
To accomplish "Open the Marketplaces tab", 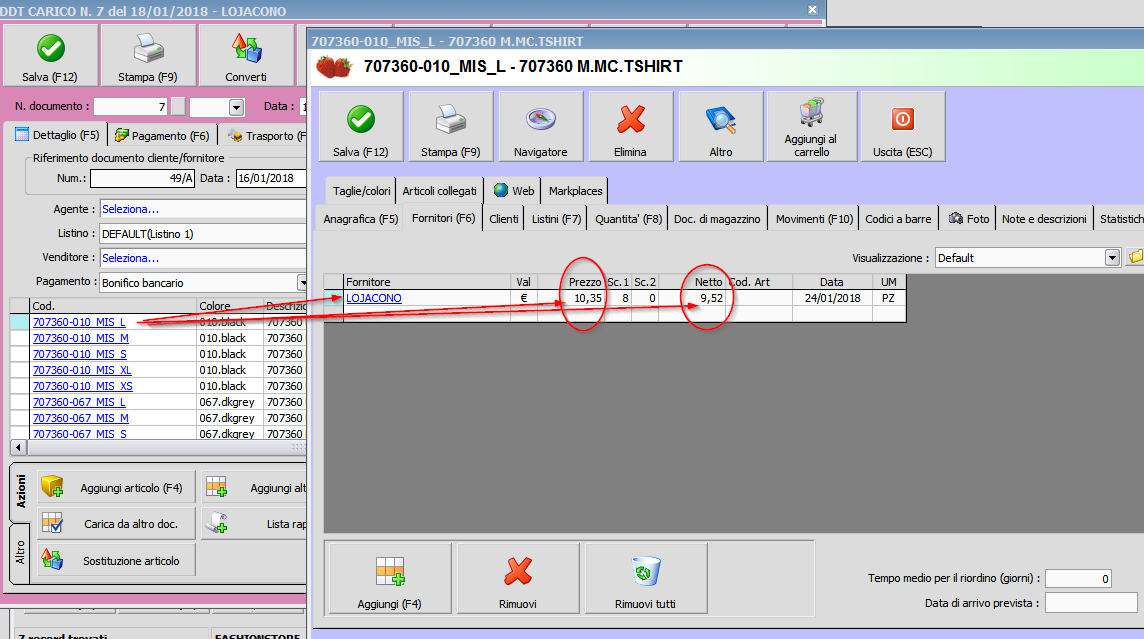I will point(576,190).
